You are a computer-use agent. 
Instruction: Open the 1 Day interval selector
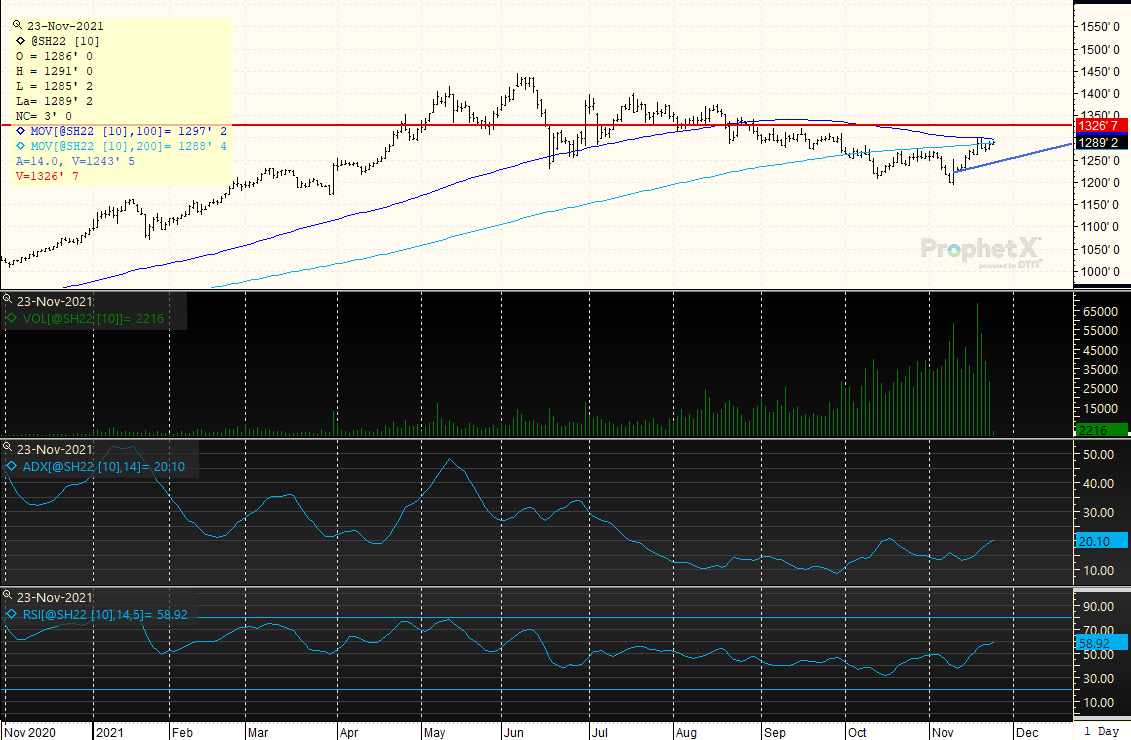coord(1101,731)
